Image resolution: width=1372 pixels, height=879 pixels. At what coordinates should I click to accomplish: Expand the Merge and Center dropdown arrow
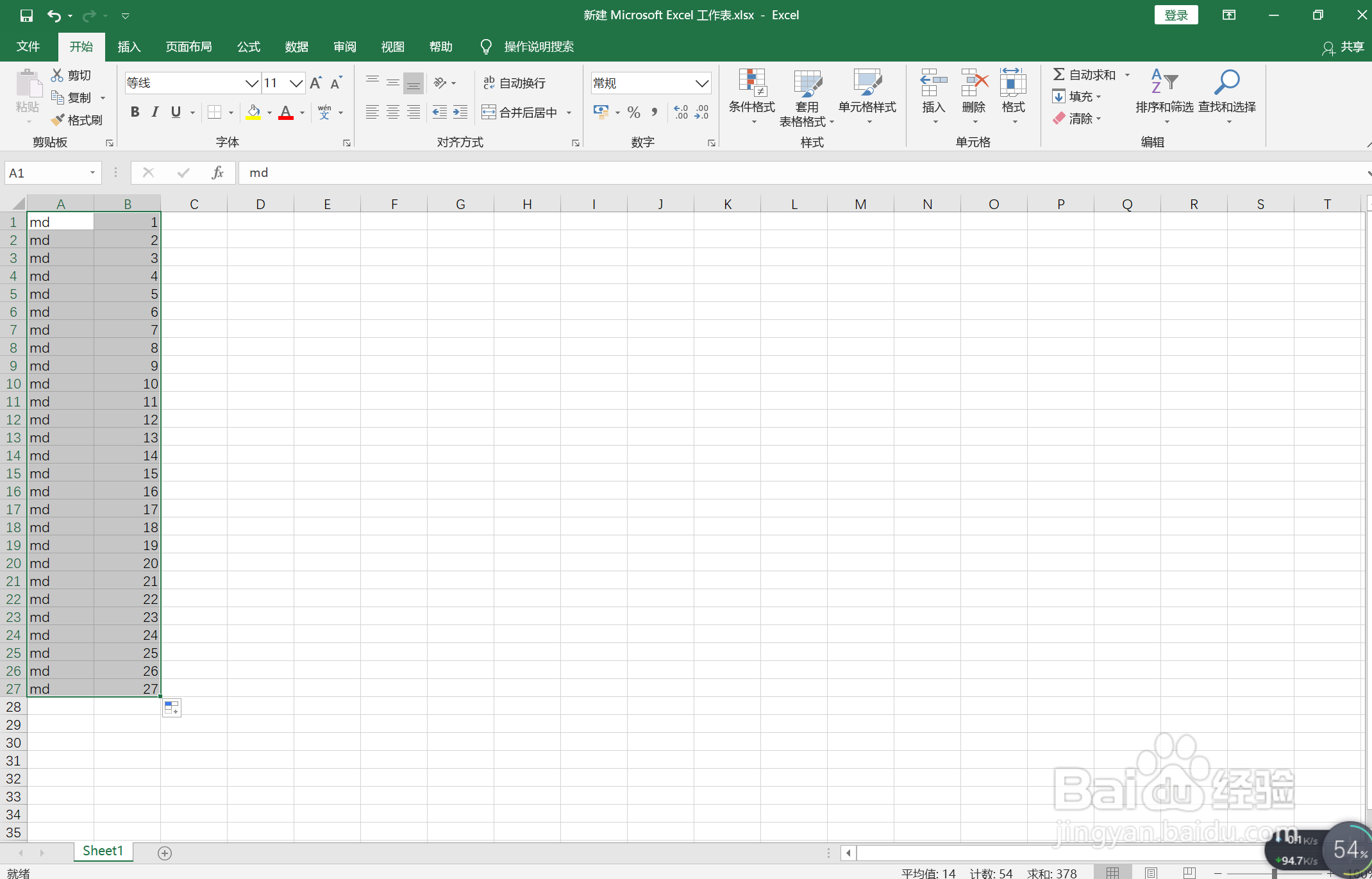tap(569, 113)
